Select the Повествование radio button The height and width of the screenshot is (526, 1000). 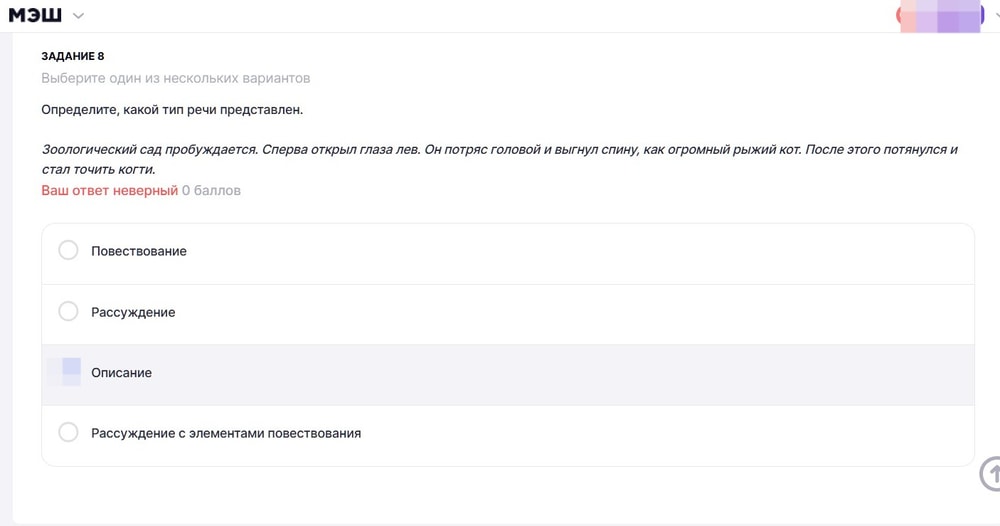[x=68, y=251]
